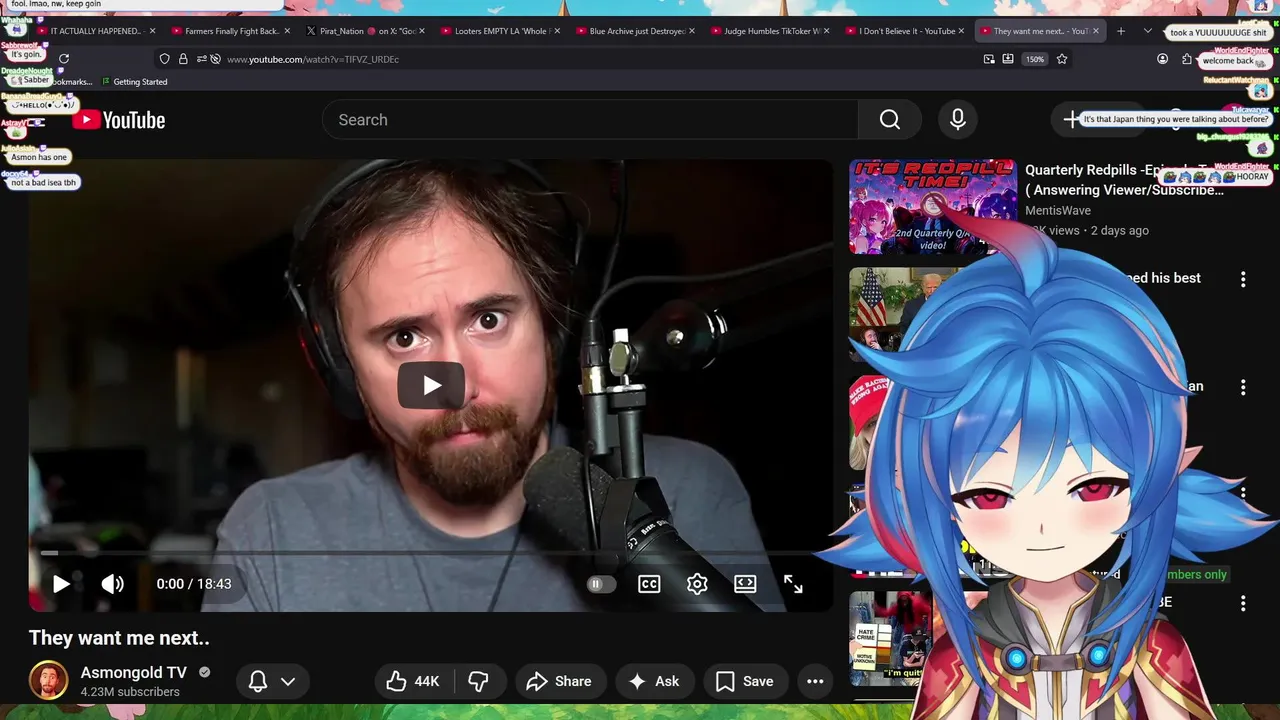Viewport: 1280px width, 720px height.
Task: Click the video progress bar
Action: click(x=430, y=552)
